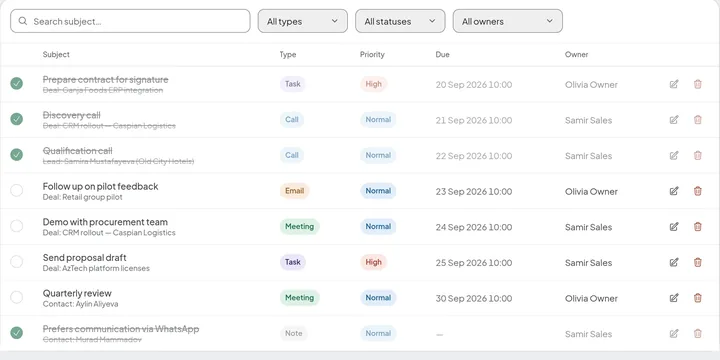Click the Note type badge
The width and height of the screenshot is (720, 360).
coord(293,333)
